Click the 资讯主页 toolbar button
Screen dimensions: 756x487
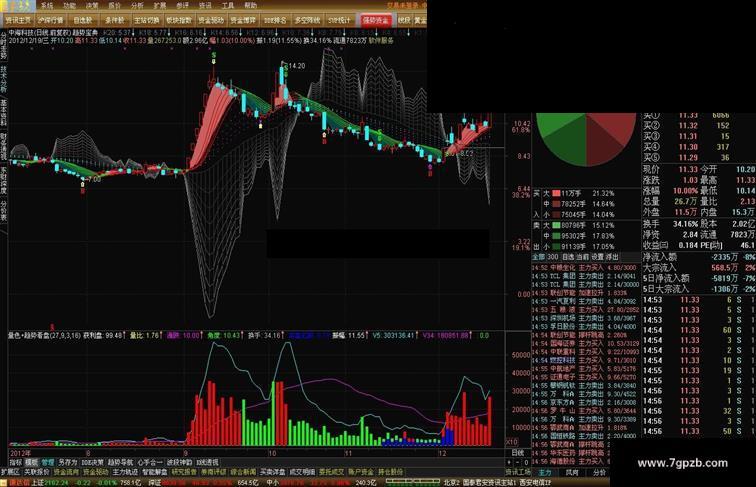tap(18, 20)
